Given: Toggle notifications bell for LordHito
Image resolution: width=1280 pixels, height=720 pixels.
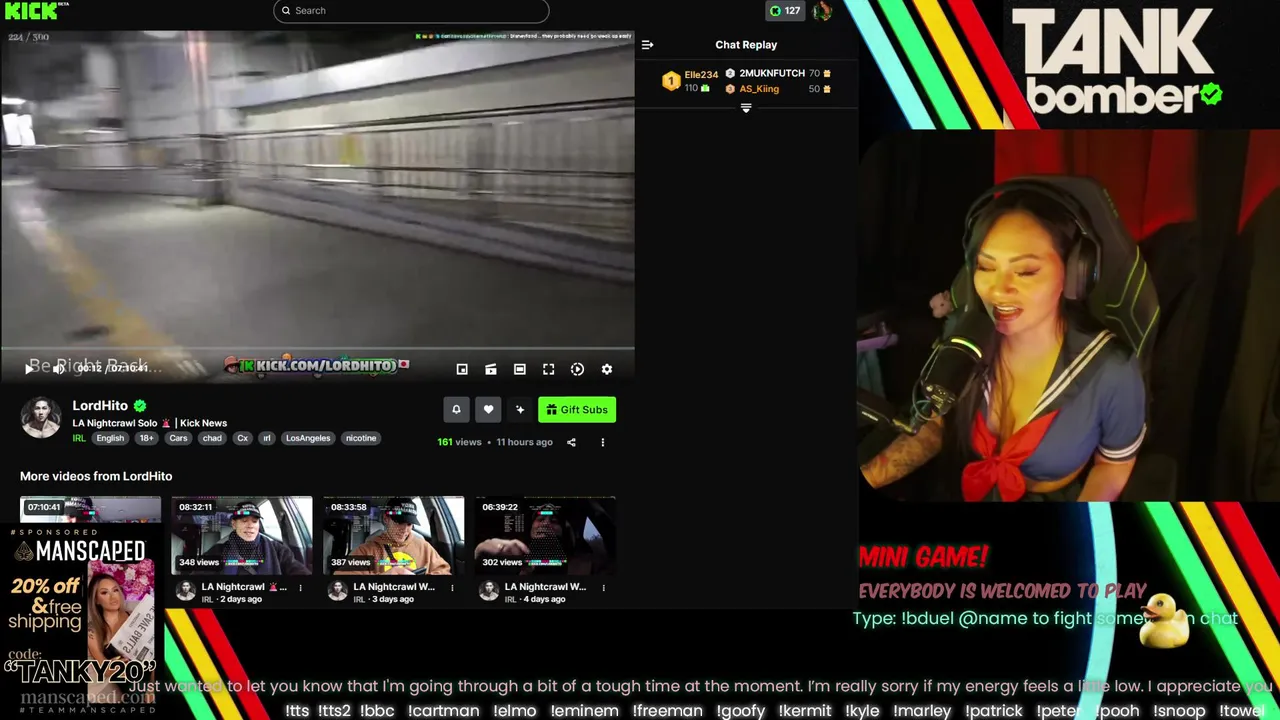Looking at the screenshot, I should pyautogui.click(x=456, y=409).
